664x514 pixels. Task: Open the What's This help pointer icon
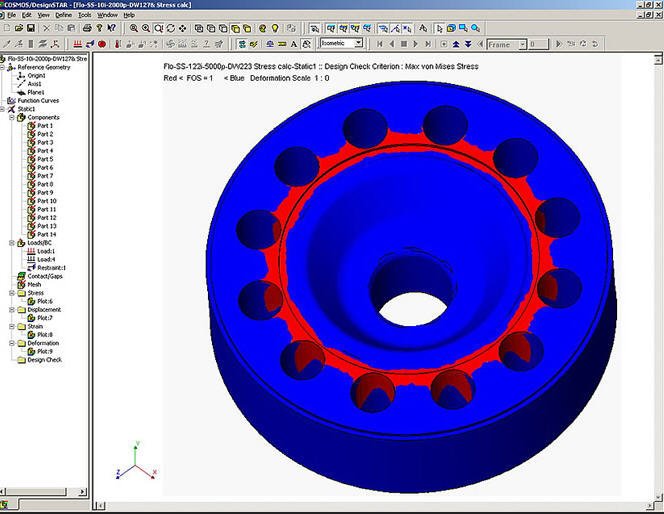[112, 28]
